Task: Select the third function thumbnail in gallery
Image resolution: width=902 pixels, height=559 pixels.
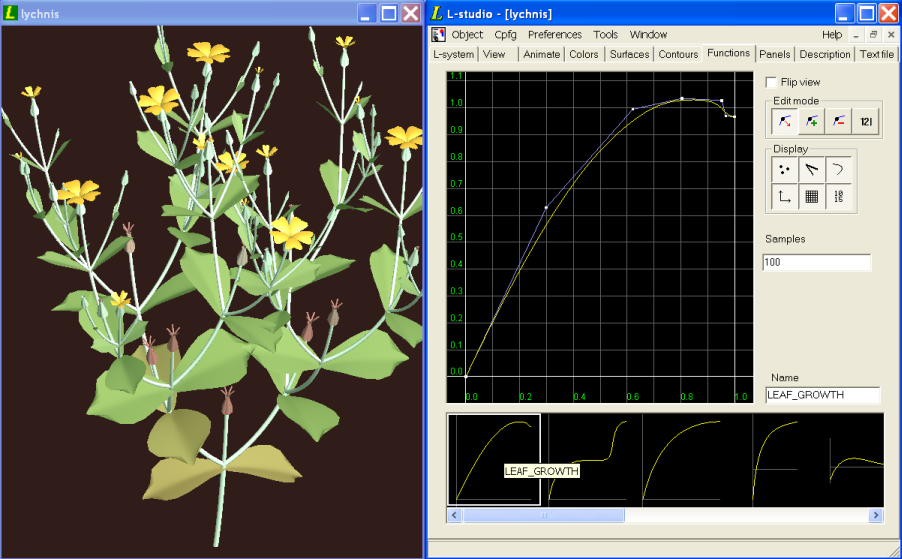Action: click(682, 460)
